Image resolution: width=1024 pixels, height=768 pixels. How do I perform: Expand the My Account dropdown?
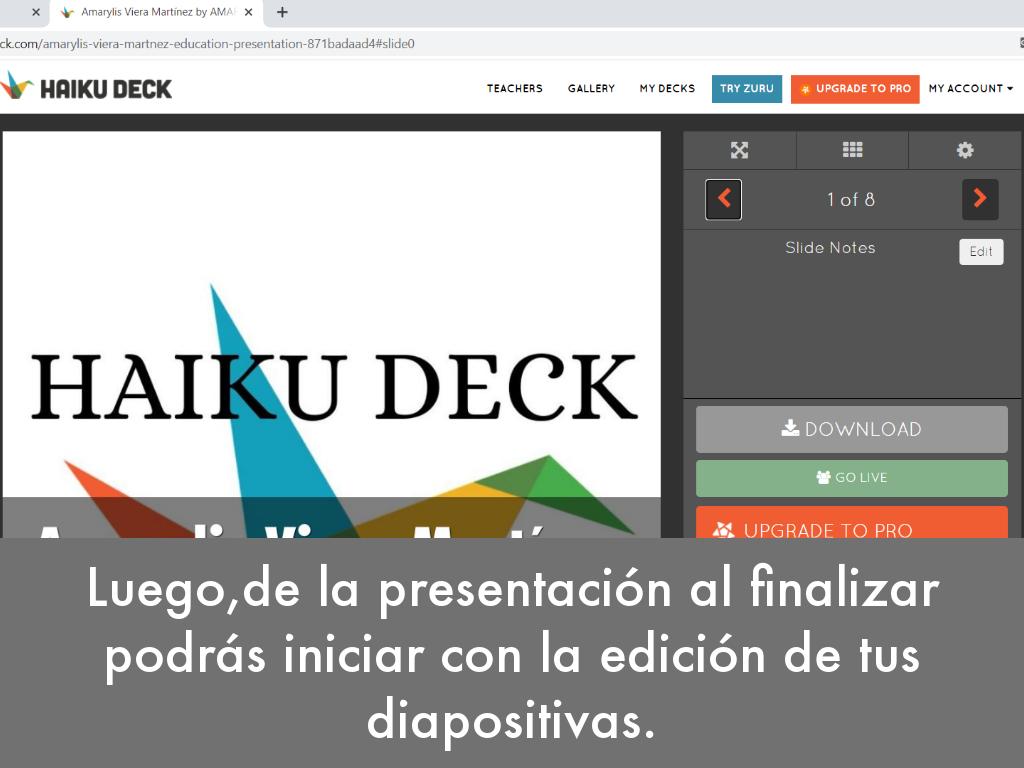click(970, 89)
